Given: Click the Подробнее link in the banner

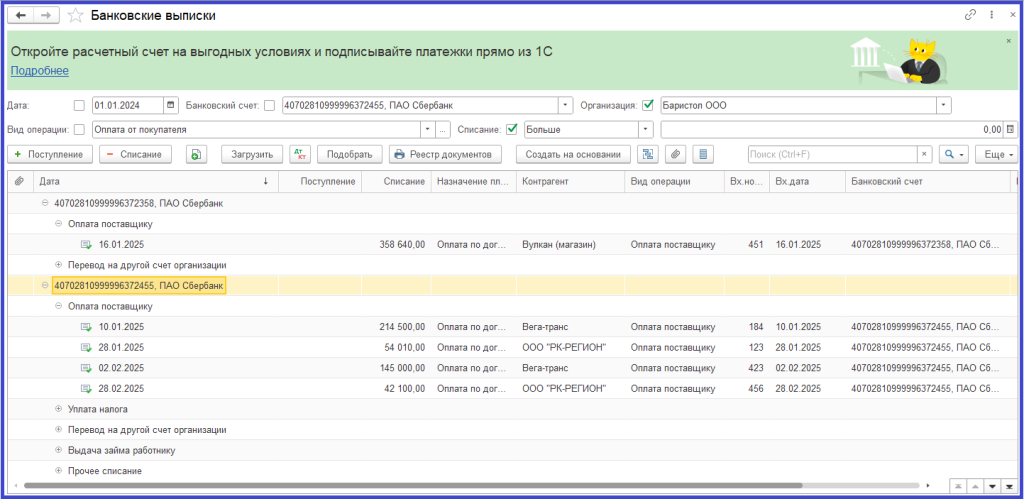Looking at the screenshot, I should 39,71.
